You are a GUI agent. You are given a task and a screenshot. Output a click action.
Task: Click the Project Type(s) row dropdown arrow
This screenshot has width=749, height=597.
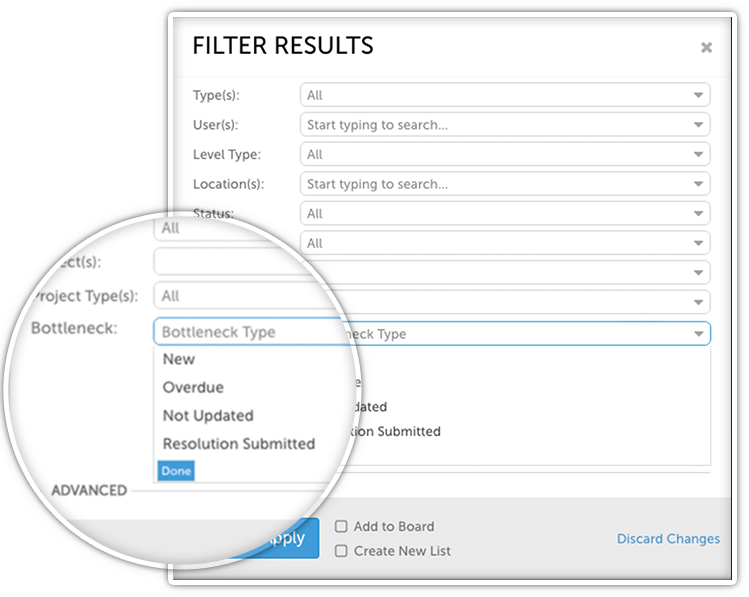tap(698, 301)
